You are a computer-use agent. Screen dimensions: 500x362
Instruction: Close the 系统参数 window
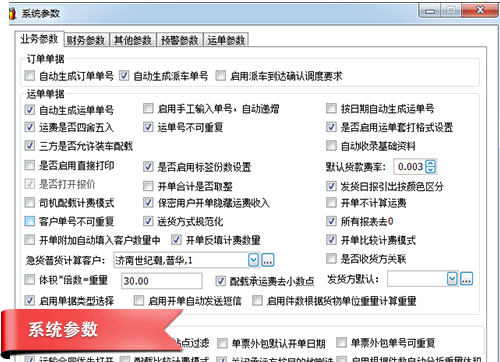pos(480,10)
